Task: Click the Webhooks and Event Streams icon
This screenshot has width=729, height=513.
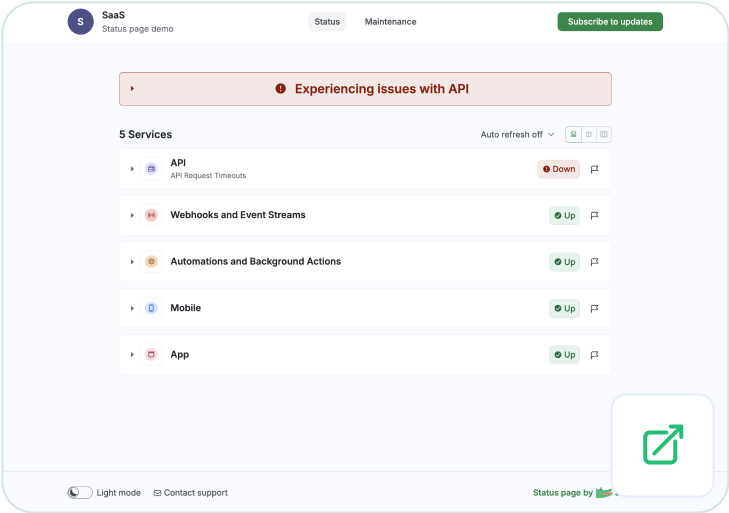Action: tap(151, 215)
